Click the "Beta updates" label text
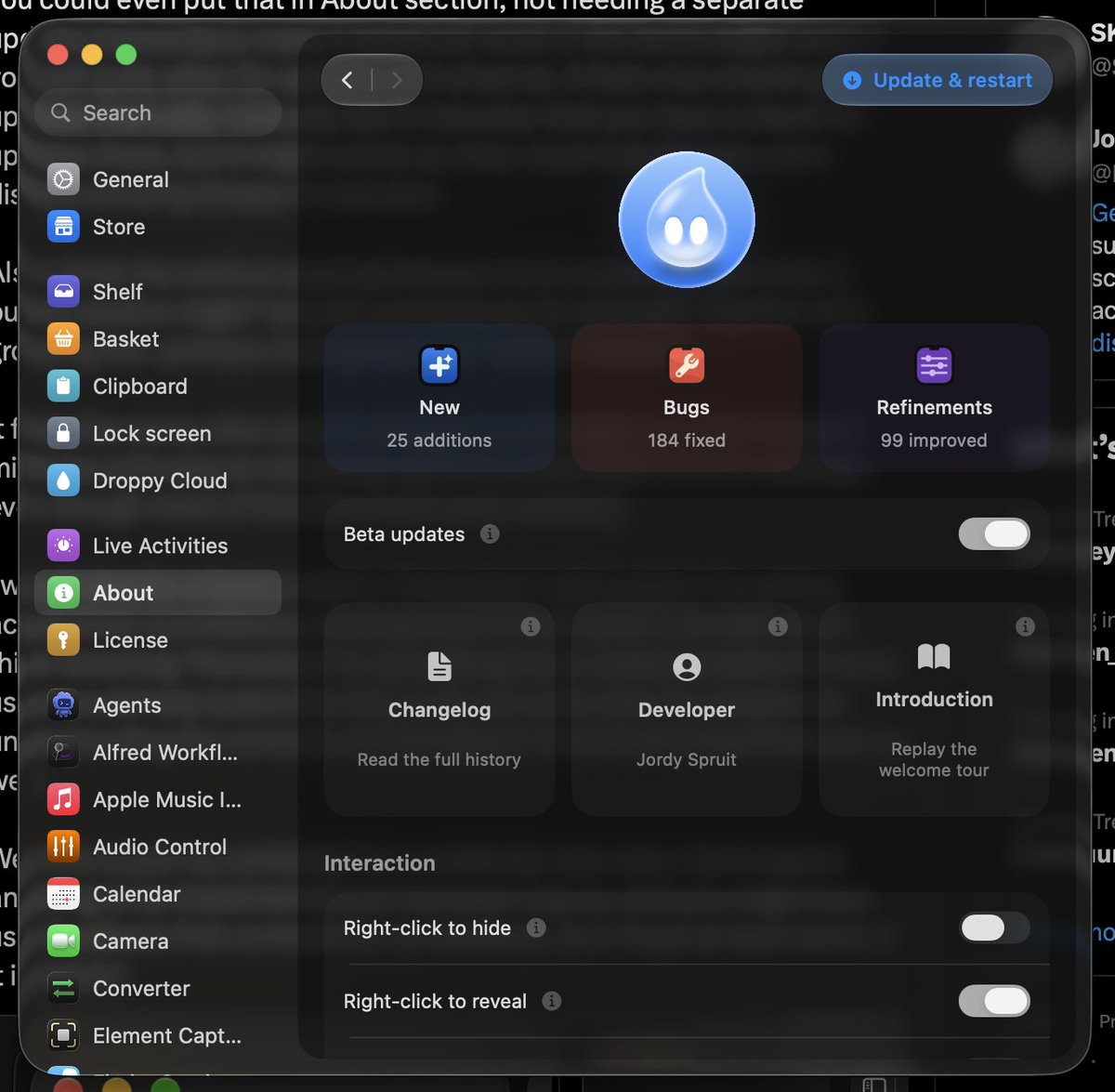 tap(404, 534)
